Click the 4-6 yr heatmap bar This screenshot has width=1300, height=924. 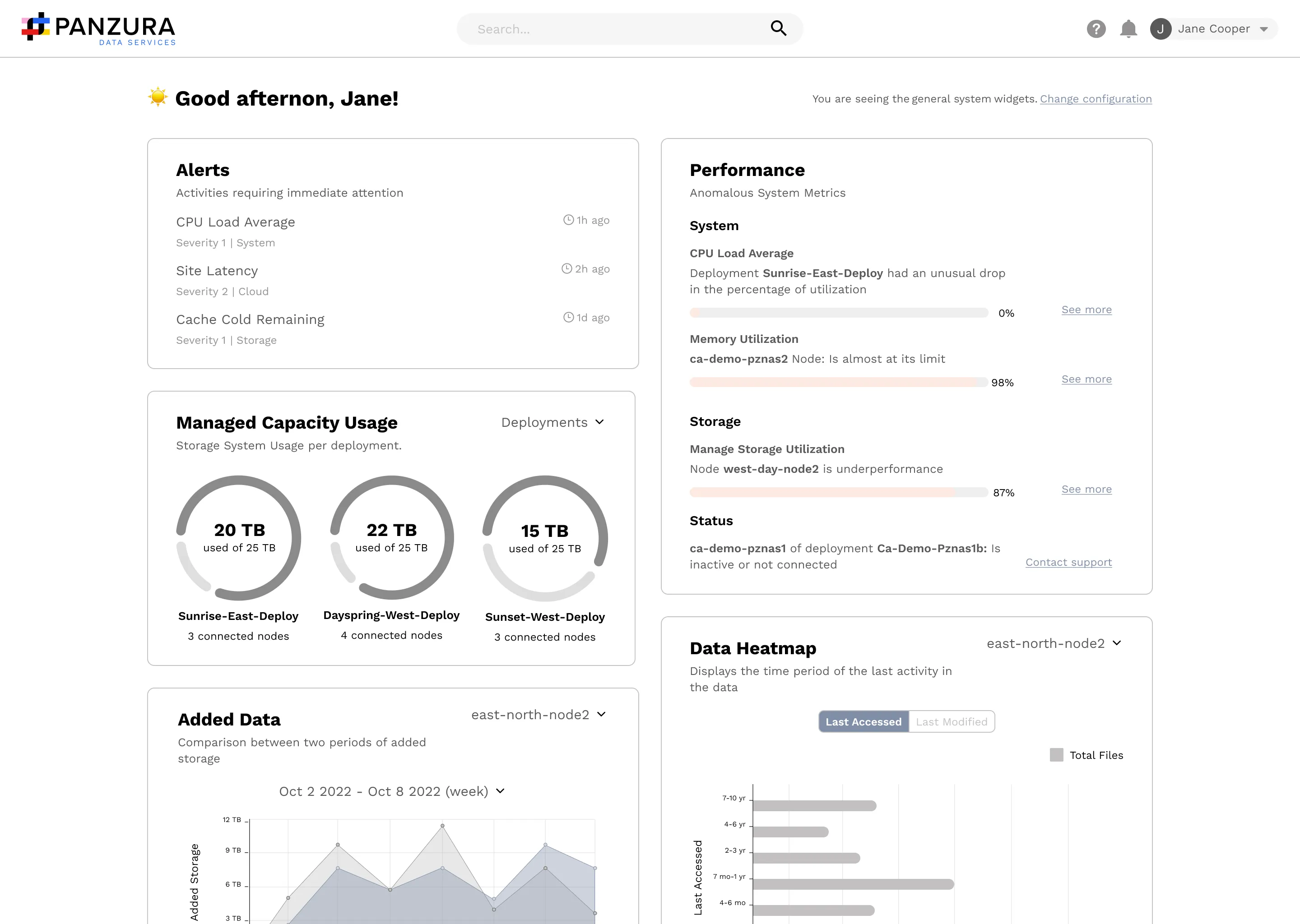tap(790, 832)
